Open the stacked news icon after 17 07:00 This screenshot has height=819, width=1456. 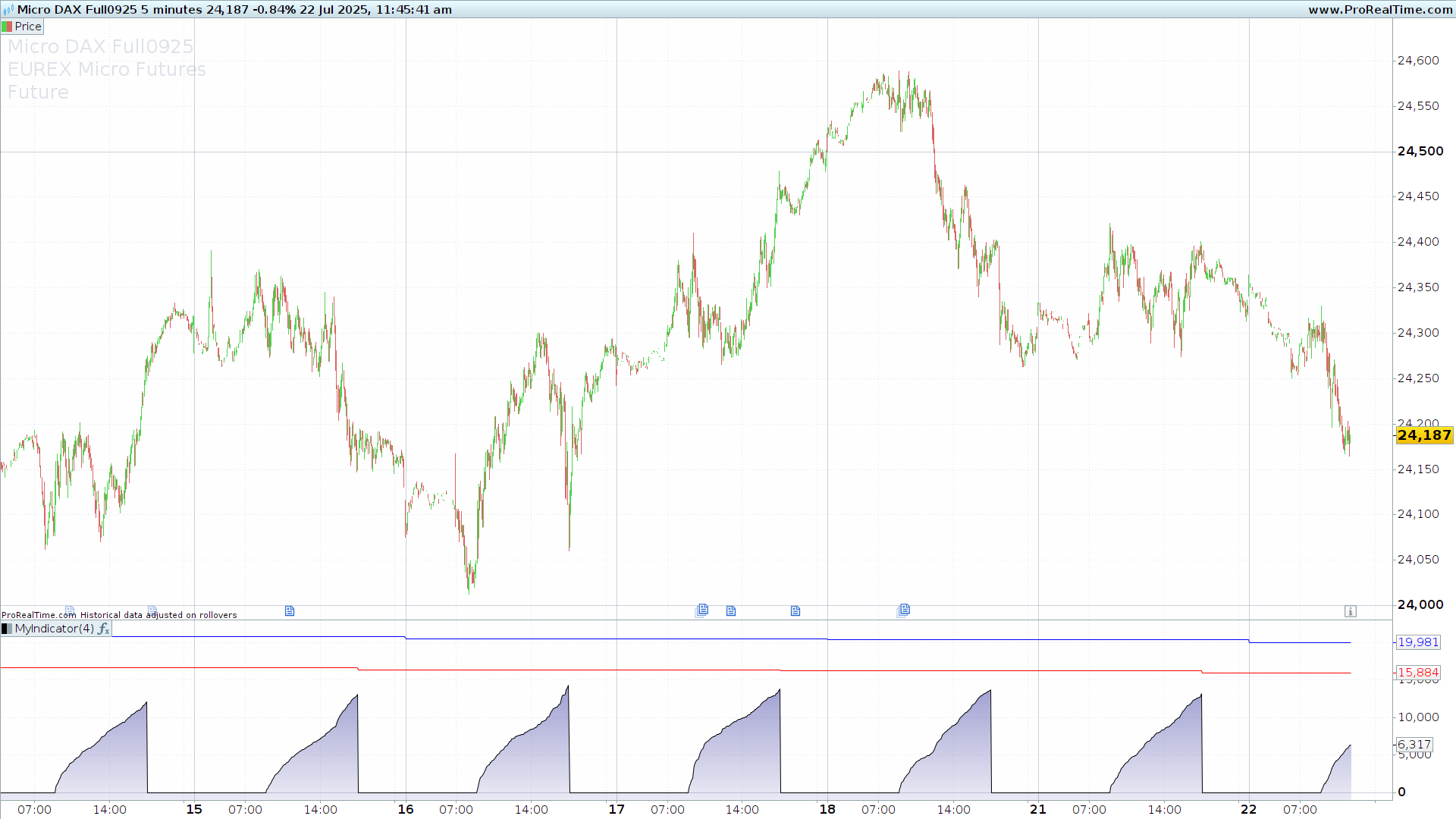[x=702, y=610]
